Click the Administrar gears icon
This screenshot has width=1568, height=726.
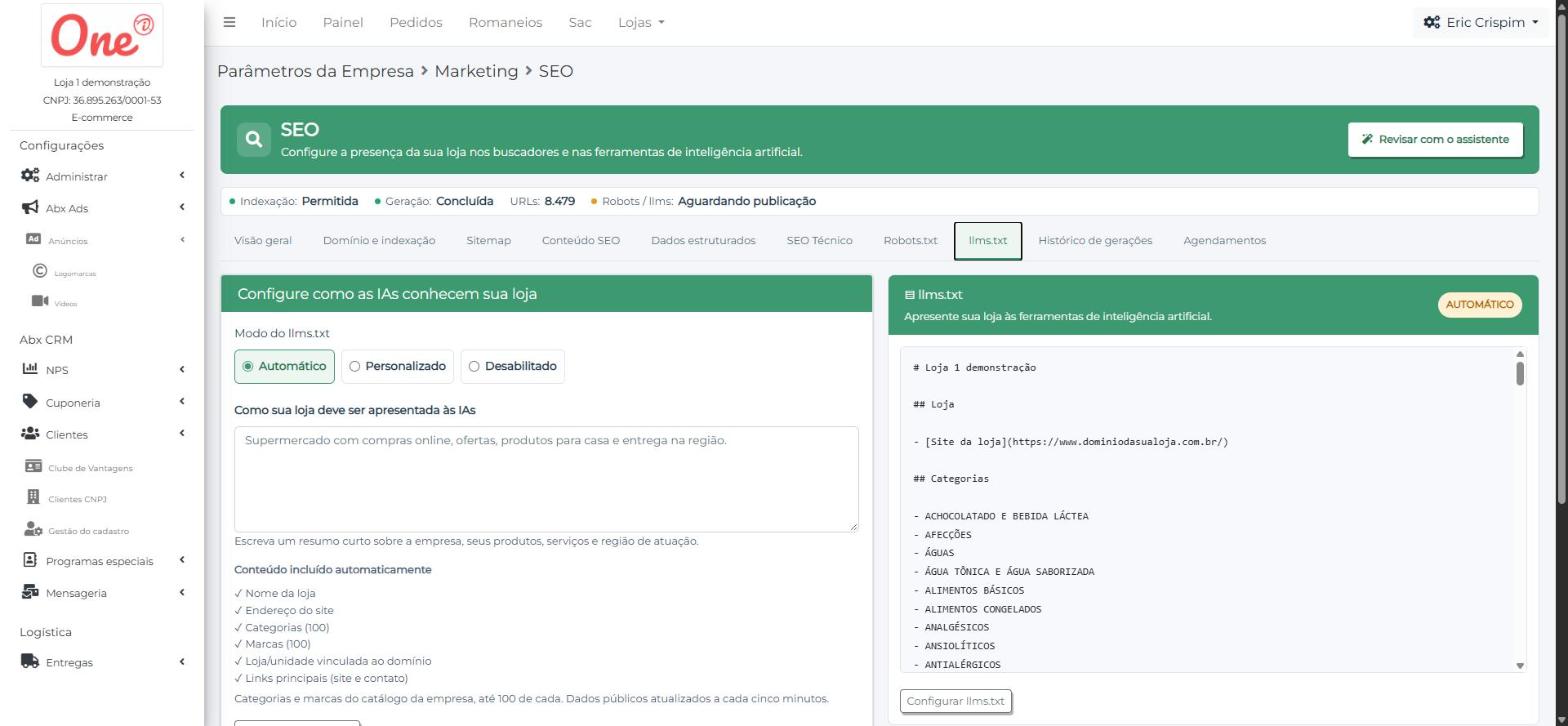tap(31, 176)
